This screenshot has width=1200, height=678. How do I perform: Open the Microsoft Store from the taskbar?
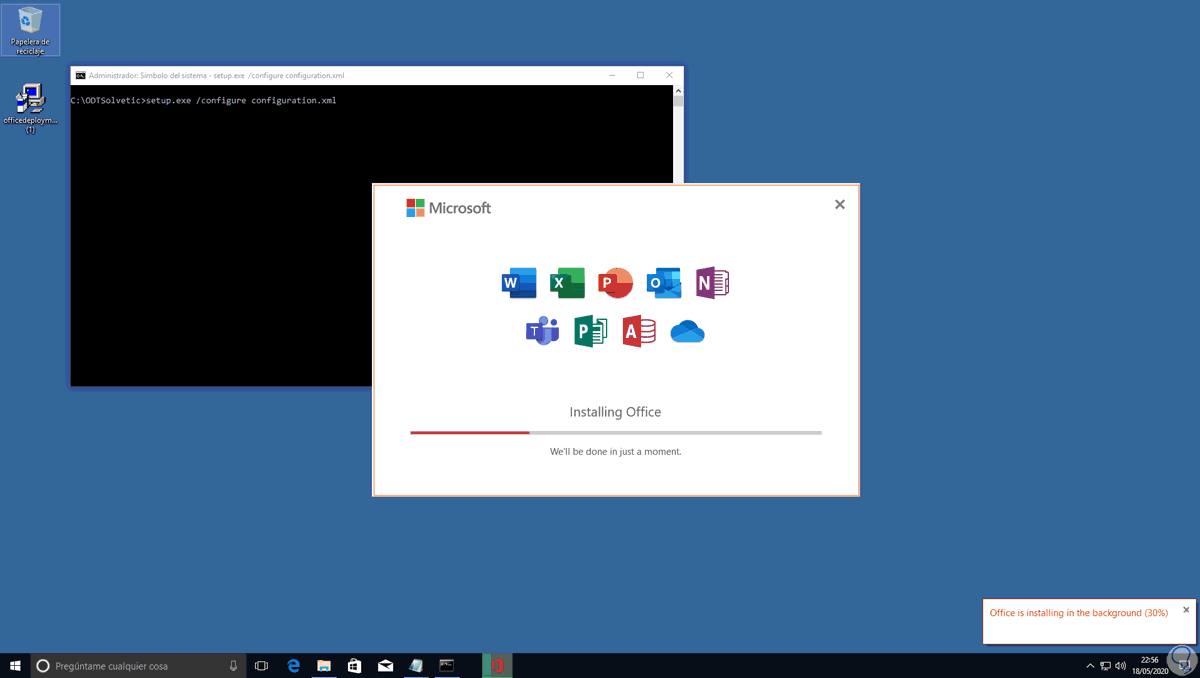click(354, 664)
